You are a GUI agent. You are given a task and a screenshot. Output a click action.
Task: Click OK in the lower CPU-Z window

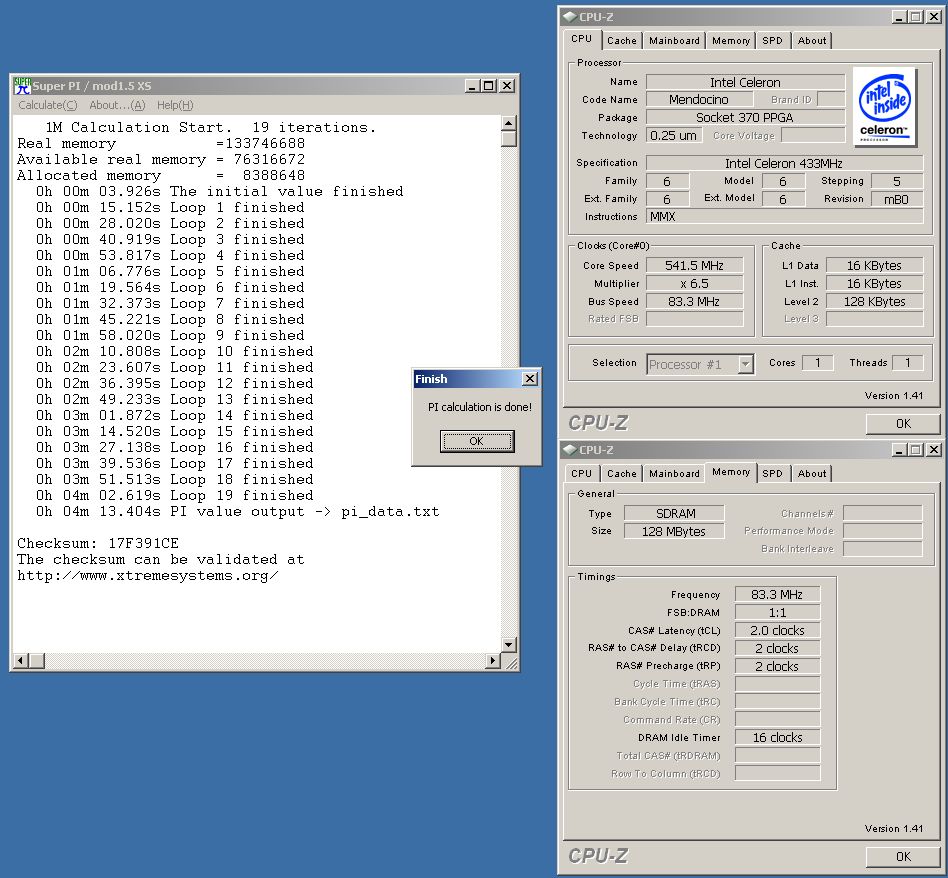point(903,857)
